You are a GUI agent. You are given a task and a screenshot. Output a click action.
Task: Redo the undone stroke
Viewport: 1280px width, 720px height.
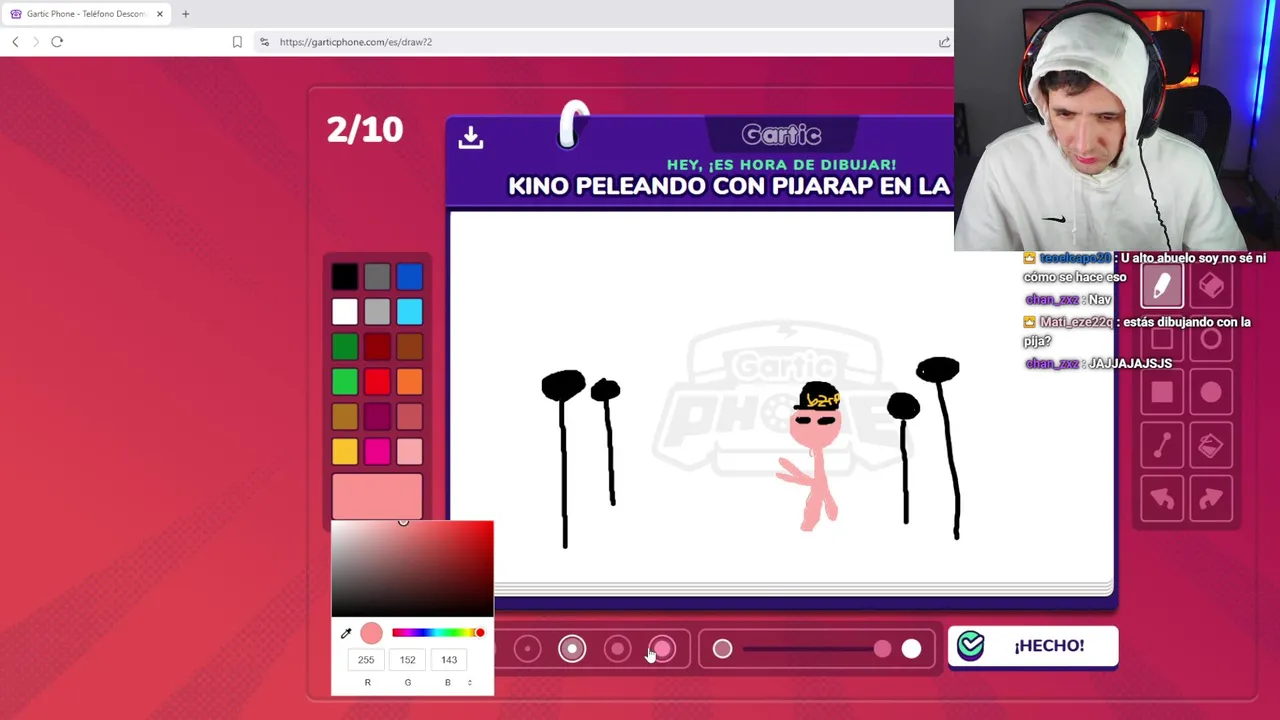[x=1211, y=499]
